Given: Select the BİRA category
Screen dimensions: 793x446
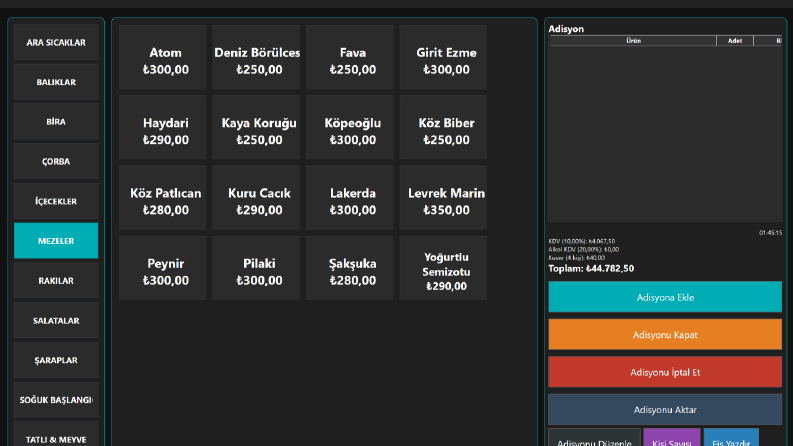Looking at the screenshot, I should click(56, 121).
